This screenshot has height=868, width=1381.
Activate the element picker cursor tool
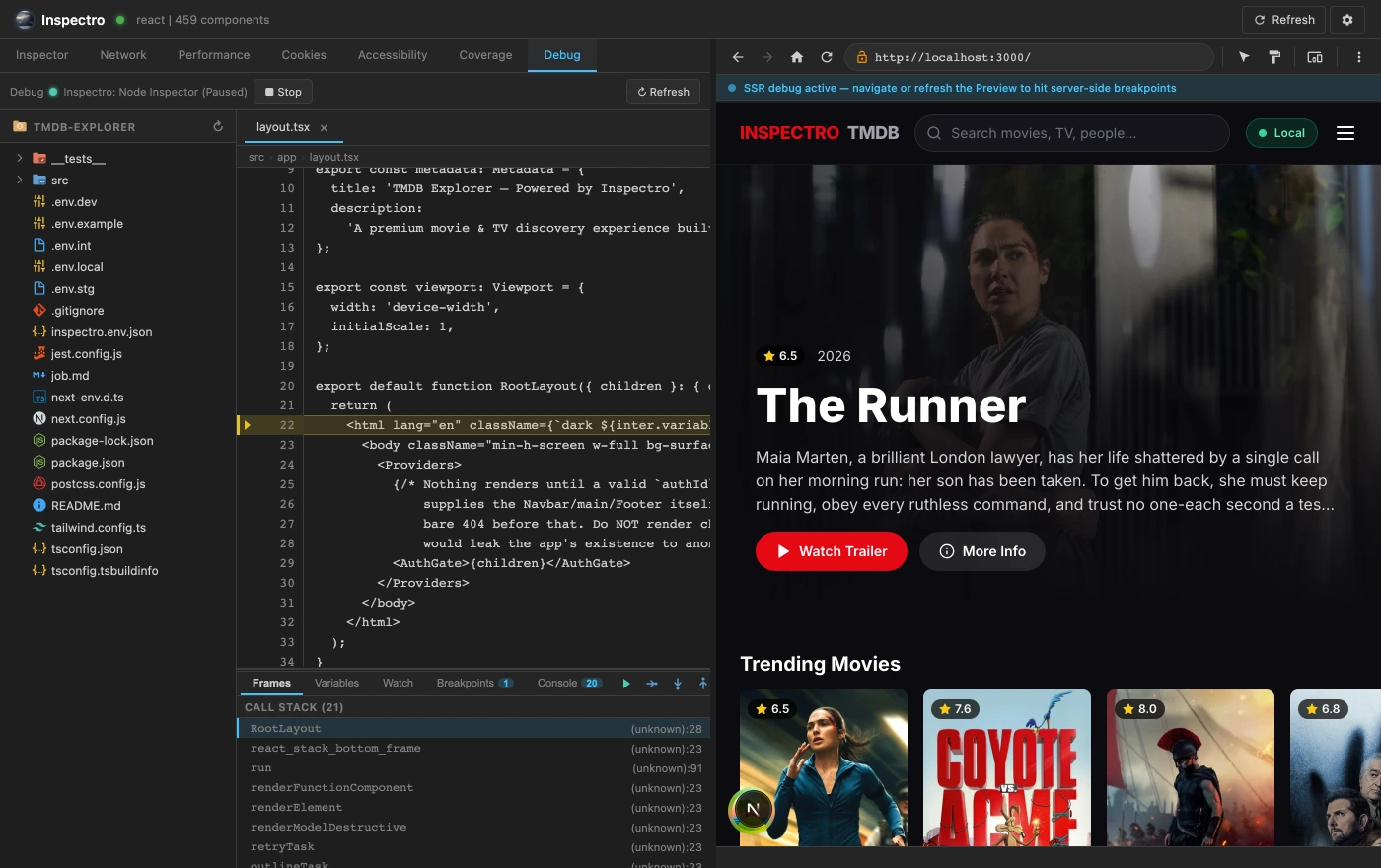point(1244,57)
